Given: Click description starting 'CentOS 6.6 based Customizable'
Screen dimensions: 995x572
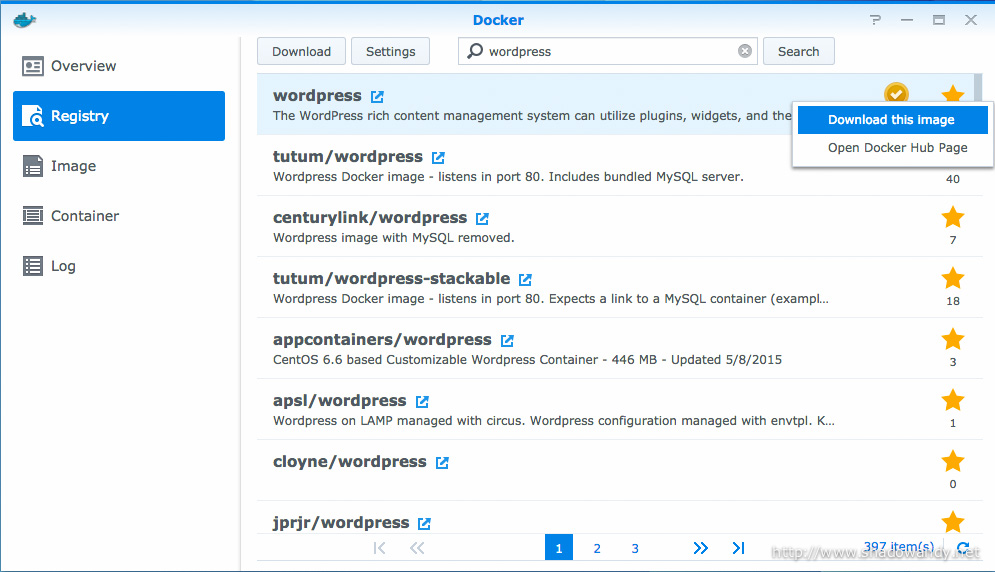Looking at the screenshot, I should [x=527, y=359].
